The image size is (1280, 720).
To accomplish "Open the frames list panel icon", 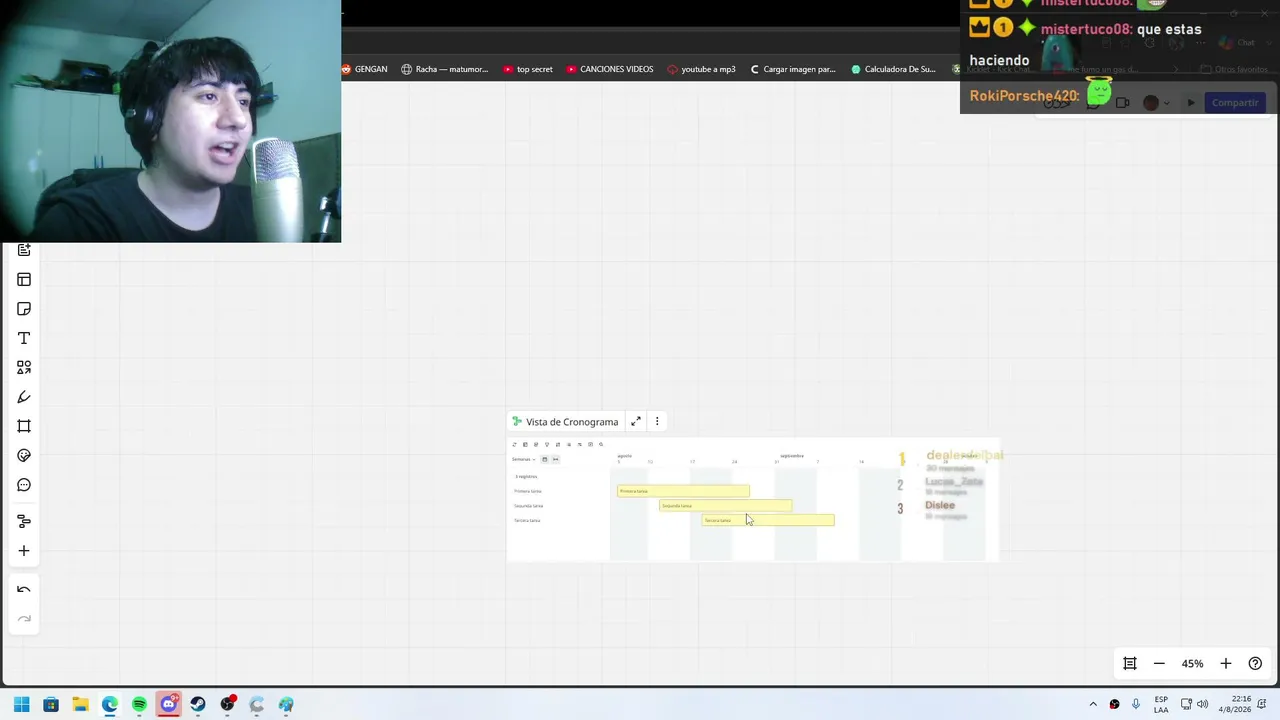I will [x=1130, y=664].
